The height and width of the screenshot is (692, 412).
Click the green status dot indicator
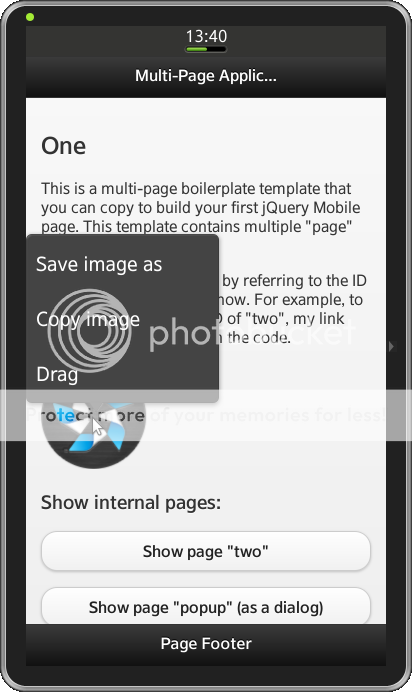(30, 17)
